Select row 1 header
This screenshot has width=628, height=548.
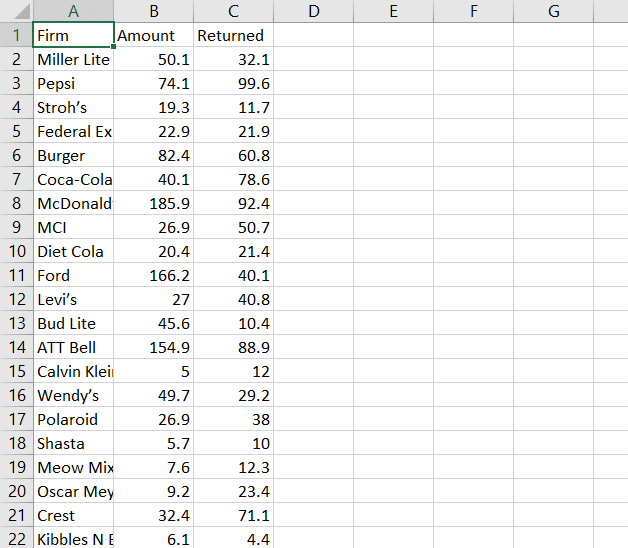[x=16, y=35]
